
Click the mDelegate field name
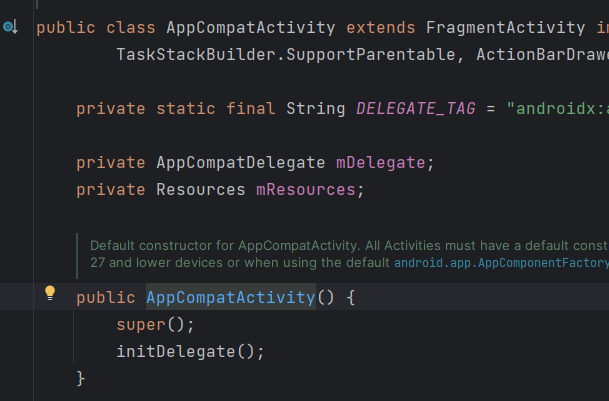coord(381,163)
